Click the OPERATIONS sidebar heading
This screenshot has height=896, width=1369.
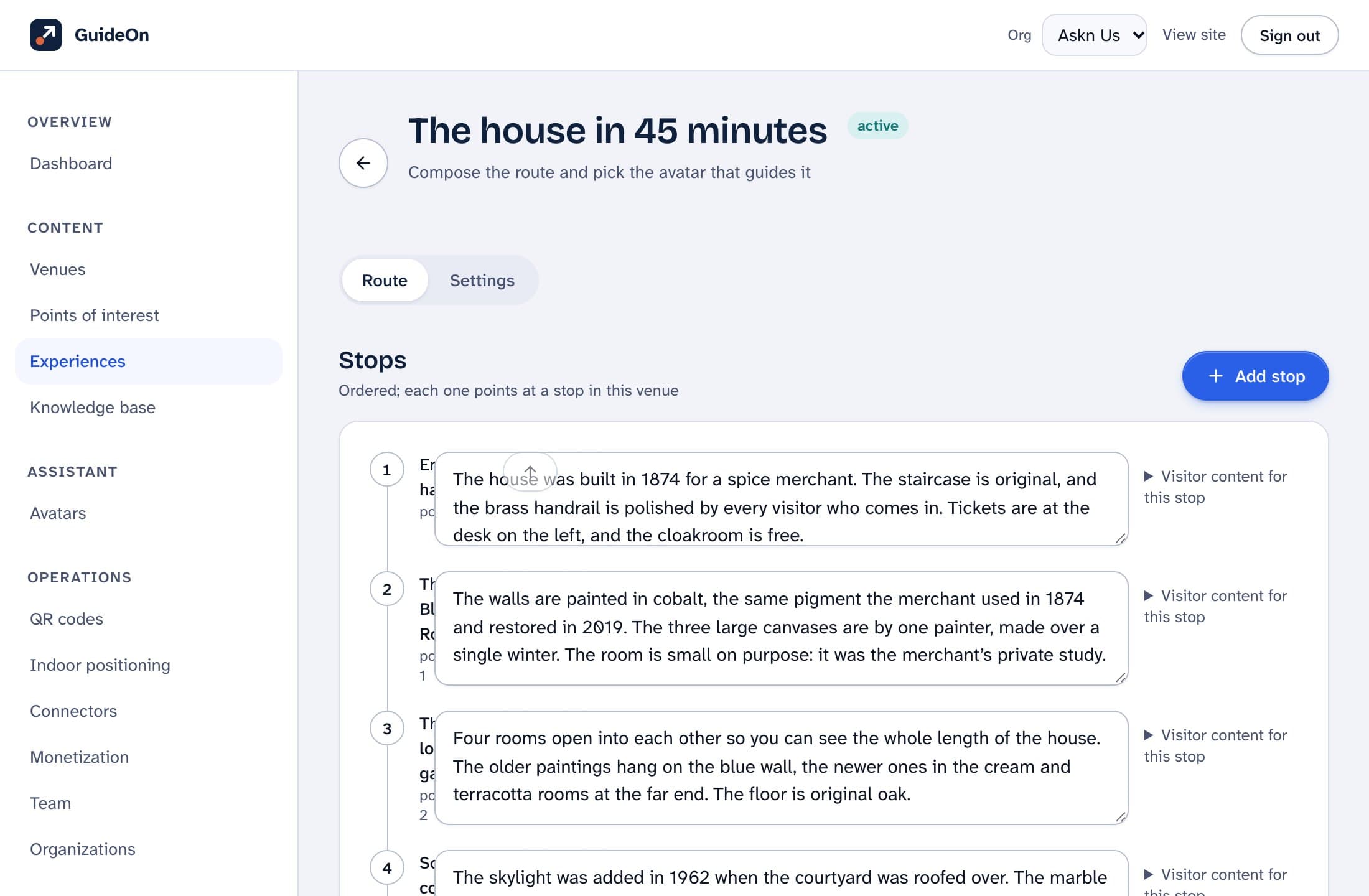80,577
